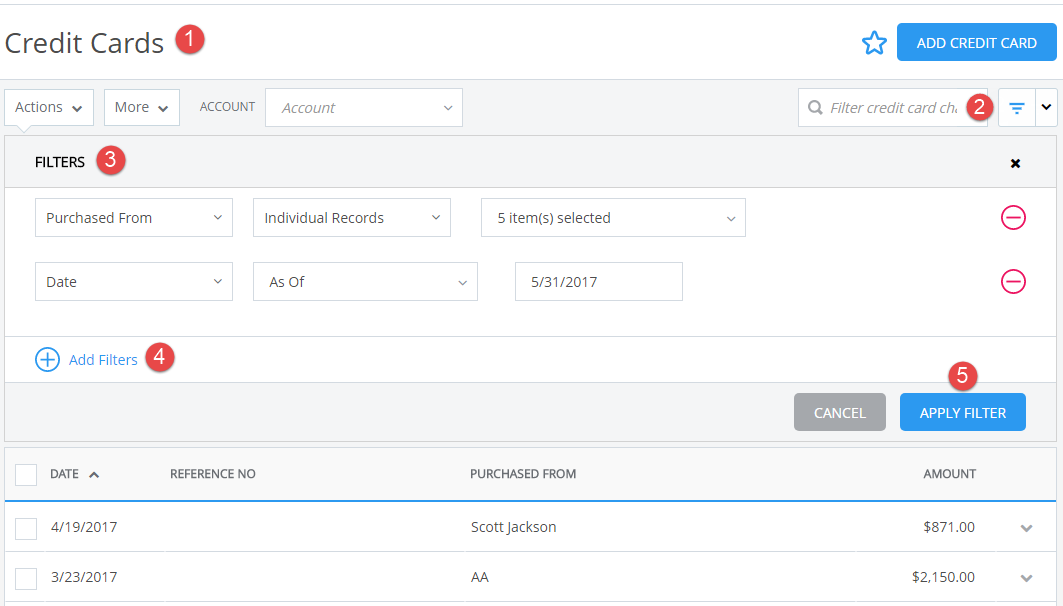
Task: Open the 5 item(s) selected dropdown
Action: 613,218
